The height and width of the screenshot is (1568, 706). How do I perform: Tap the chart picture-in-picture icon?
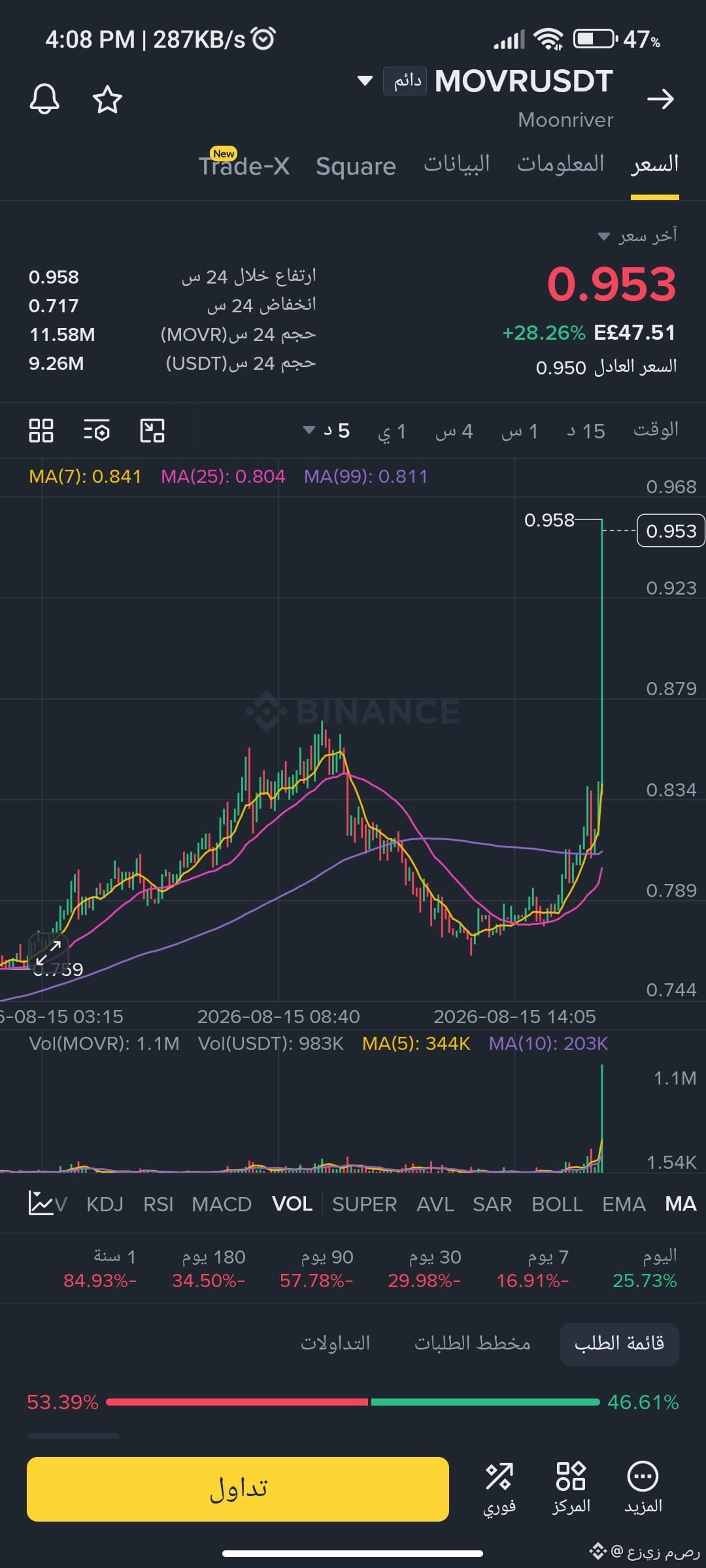click(x=152, y=431)
